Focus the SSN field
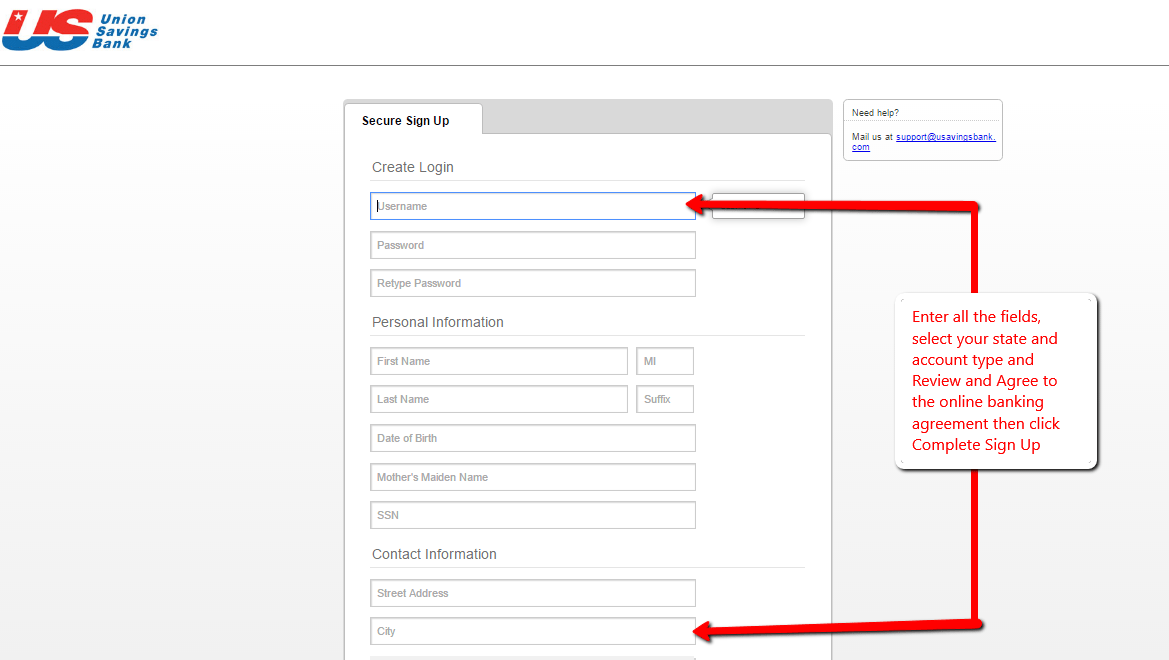 click(532, 515)
